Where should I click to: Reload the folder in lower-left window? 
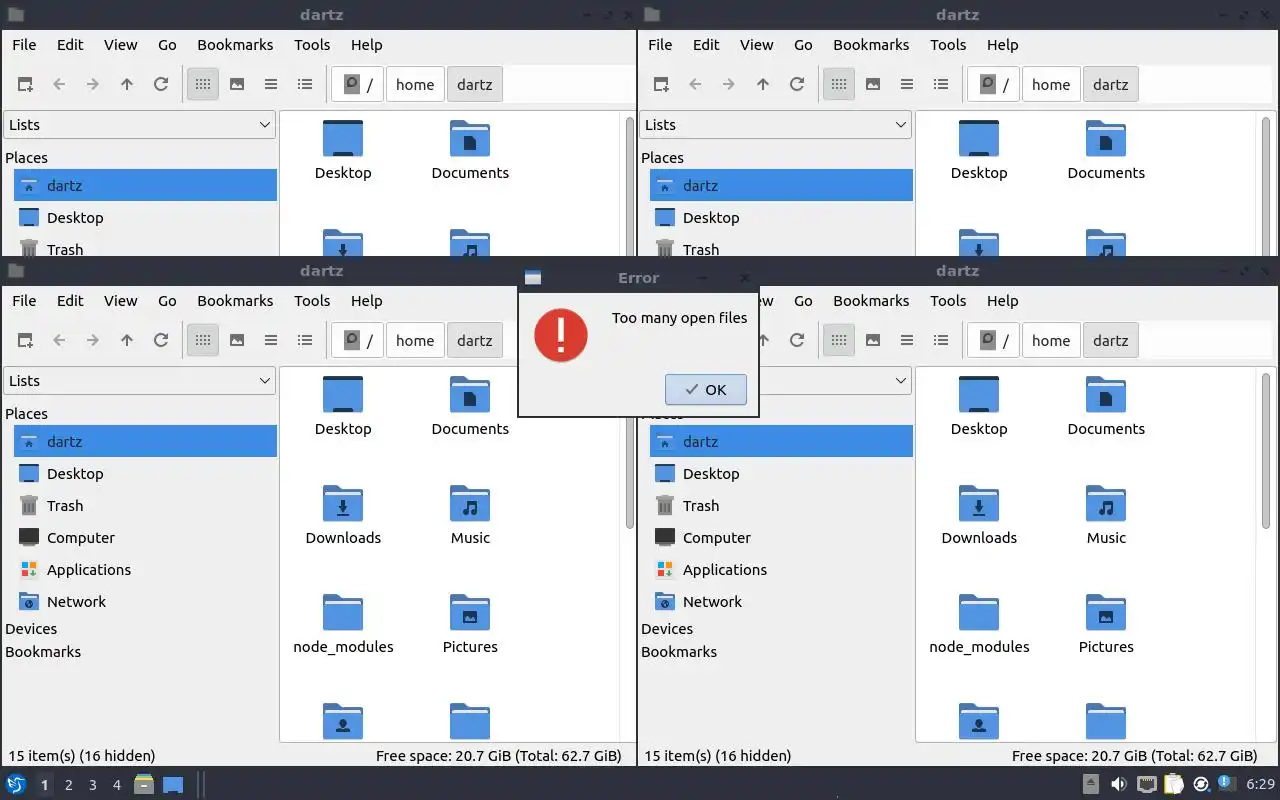161,341
